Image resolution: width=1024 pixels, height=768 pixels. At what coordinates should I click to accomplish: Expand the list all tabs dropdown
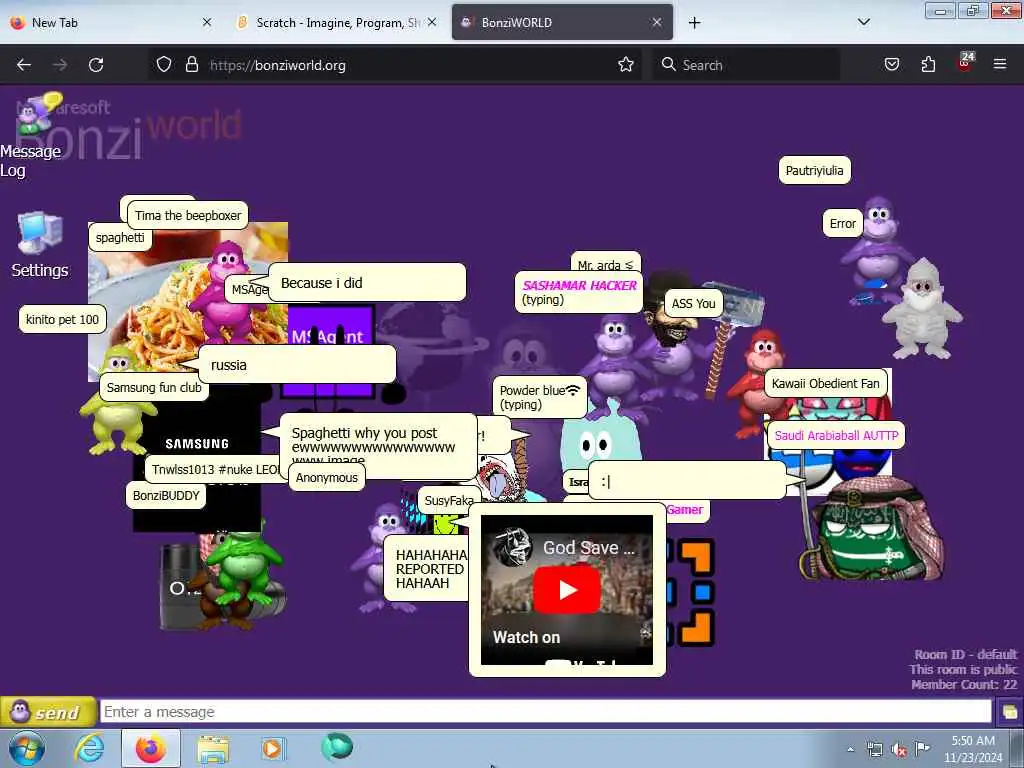click(x=863, y=22)
